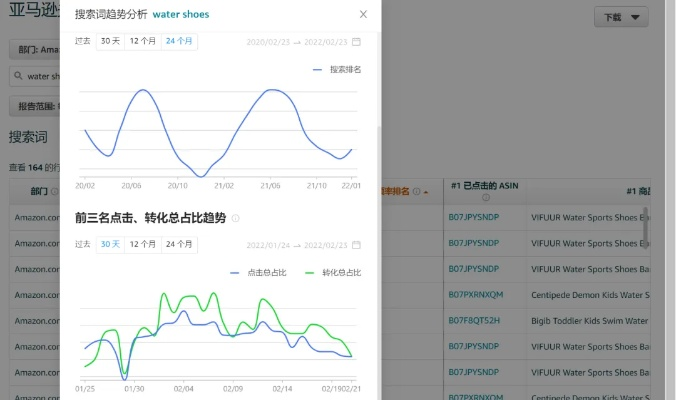676x400 pixels.
Task: Toggle the blue click share legend
Action: click(x=258, y=272)
